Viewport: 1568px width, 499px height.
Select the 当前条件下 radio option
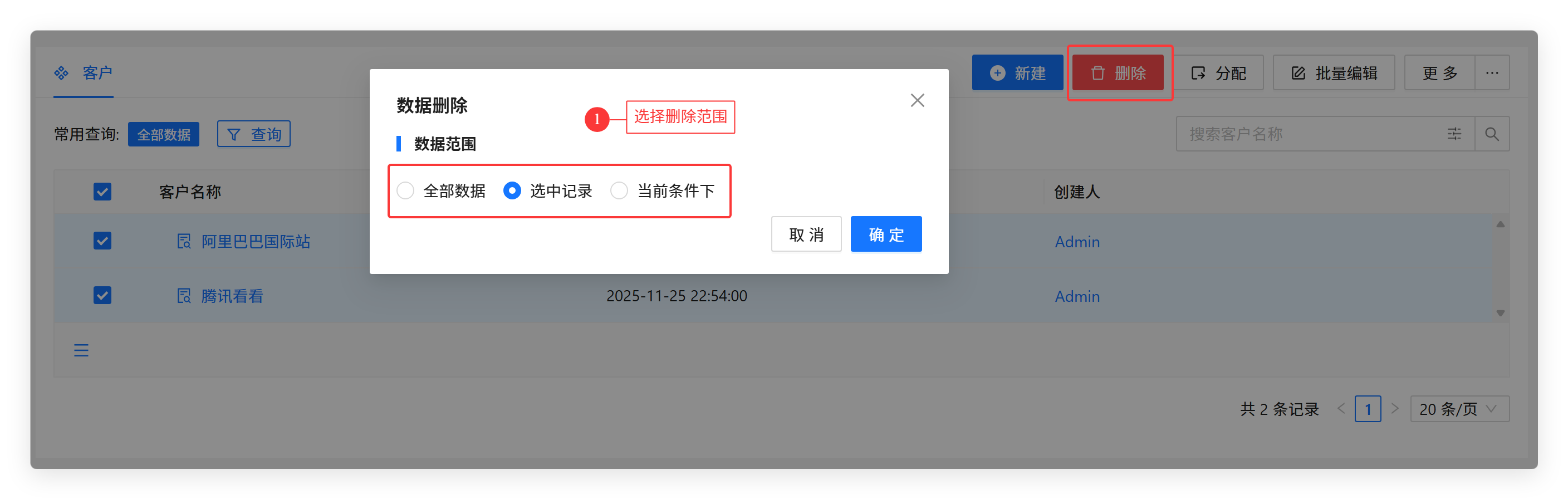click(x=619, y=191)
